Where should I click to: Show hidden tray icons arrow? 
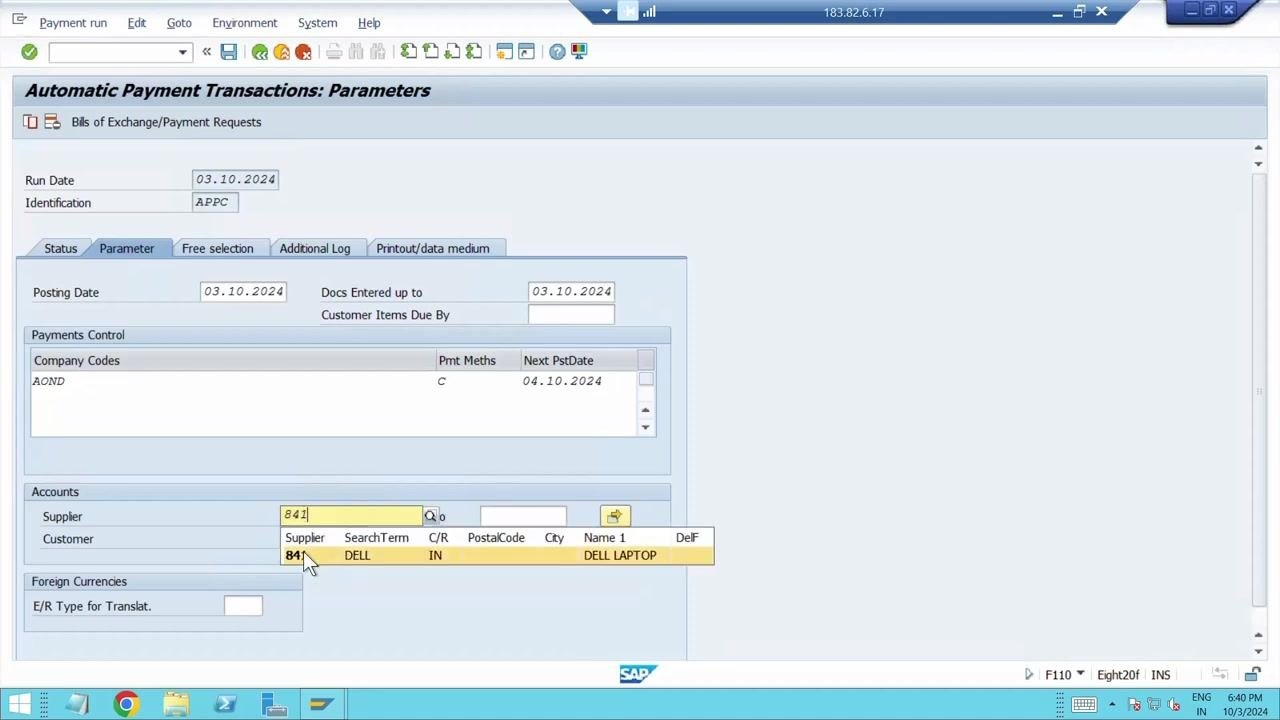1112,704
